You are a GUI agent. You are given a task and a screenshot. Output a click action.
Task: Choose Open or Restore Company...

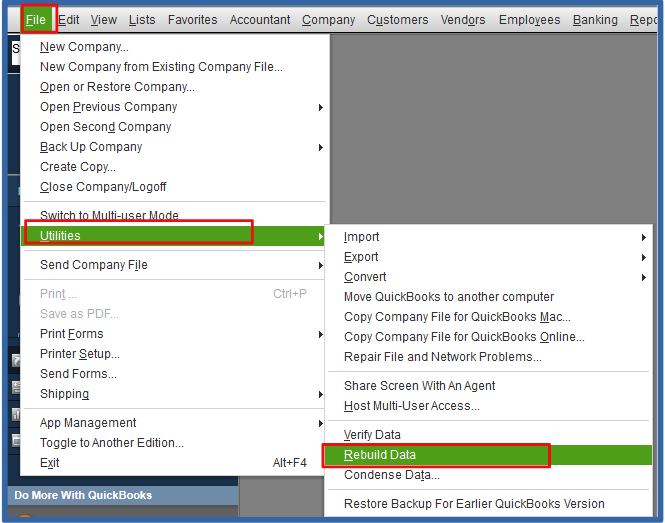(x=174, y=87)
